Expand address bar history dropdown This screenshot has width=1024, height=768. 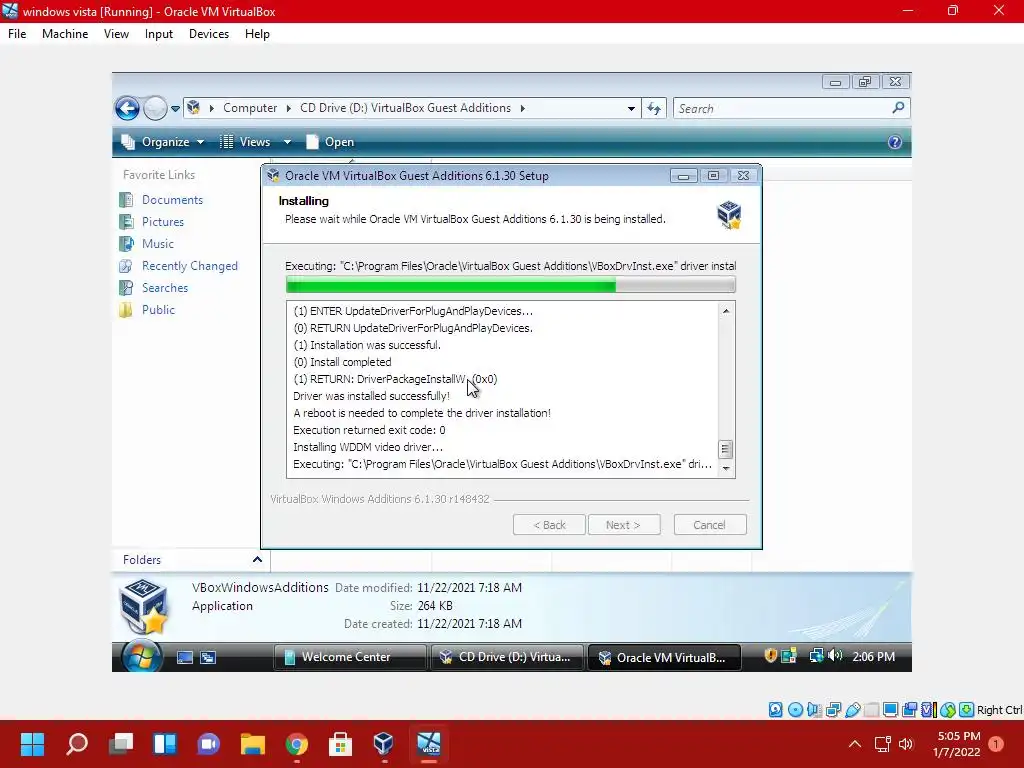pyautogui.click(x=631, y=108)
